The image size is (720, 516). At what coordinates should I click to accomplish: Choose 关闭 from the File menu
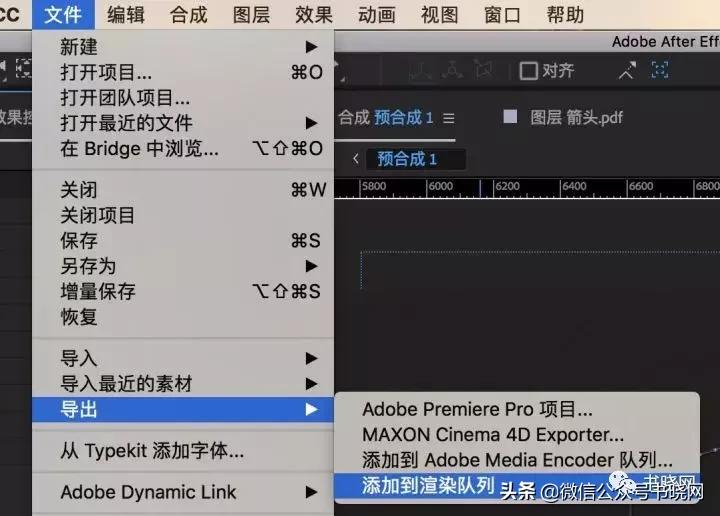[183, 190]
